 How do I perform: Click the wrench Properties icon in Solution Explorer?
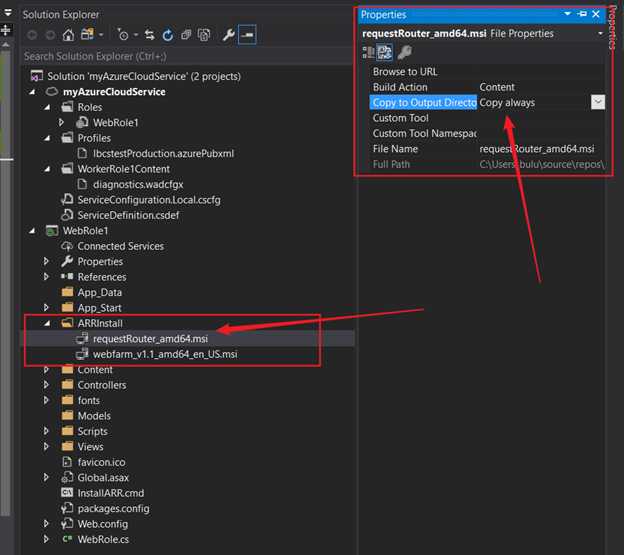(228, 35)
